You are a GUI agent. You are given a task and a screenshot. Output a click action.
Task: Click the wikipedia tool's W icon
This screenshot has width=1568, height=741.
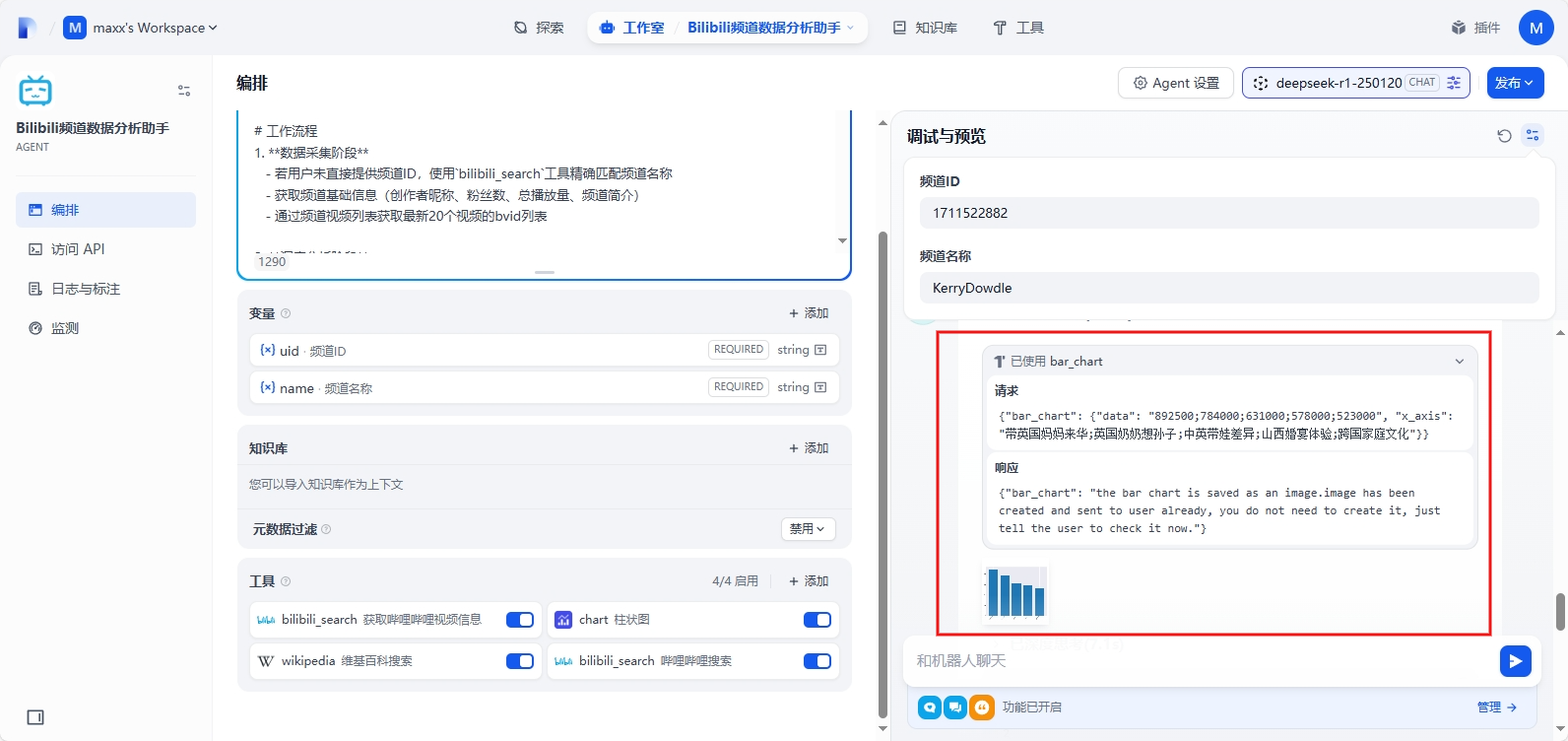[x=266, y=661]
